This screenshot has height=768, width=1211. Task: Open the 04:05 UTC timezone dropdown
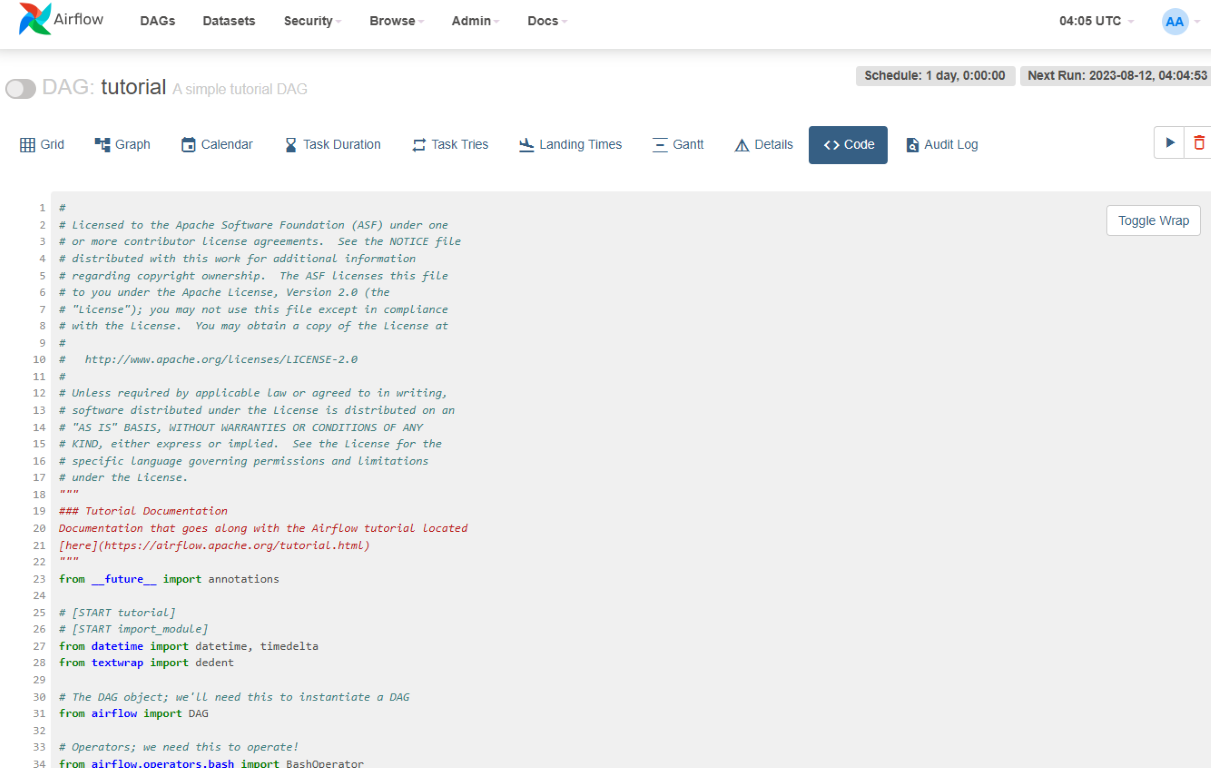tap(1096, 21)
